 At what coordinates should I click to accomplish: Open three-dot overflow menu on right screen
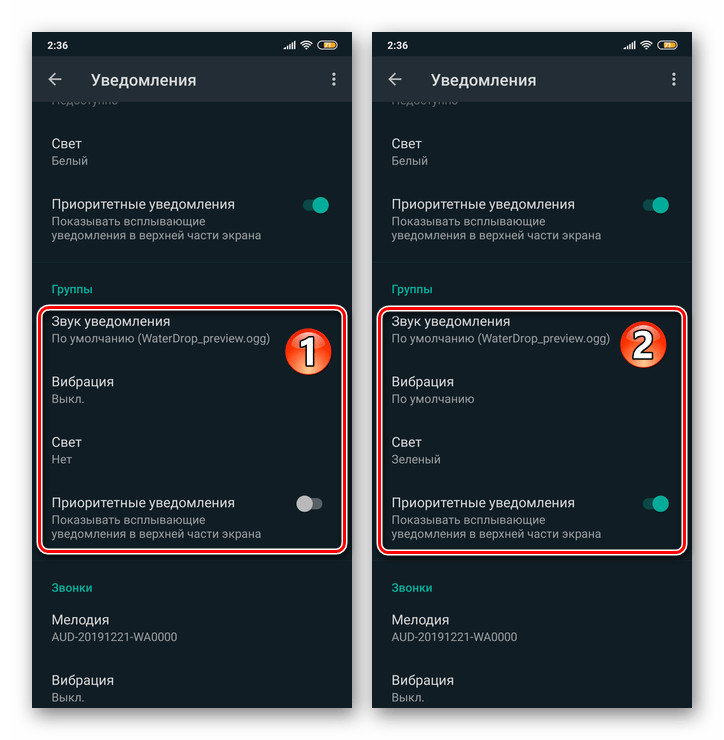(x=673, y=79)
